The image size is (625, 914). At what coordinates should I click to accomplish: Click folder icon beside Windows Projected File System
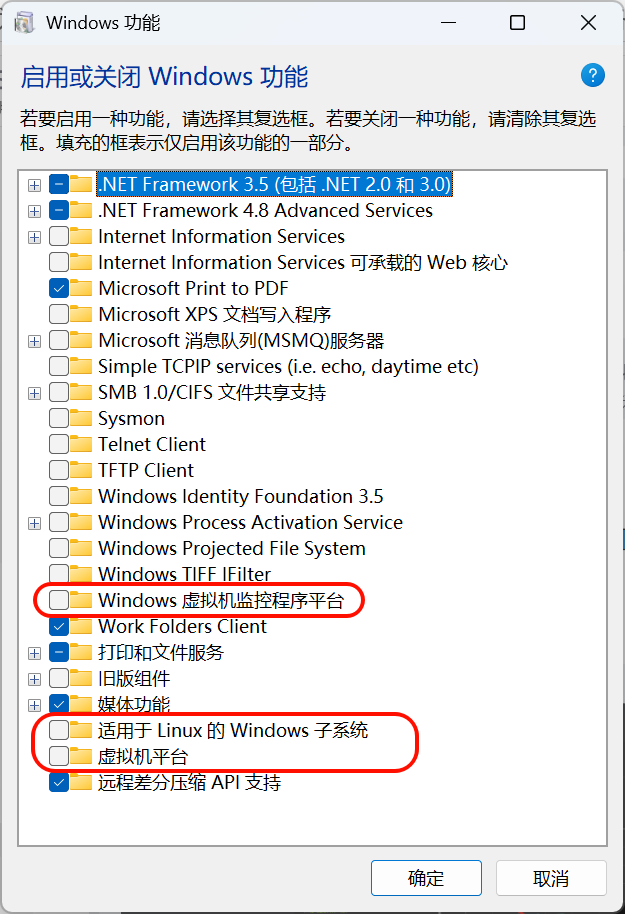(81, 548)
